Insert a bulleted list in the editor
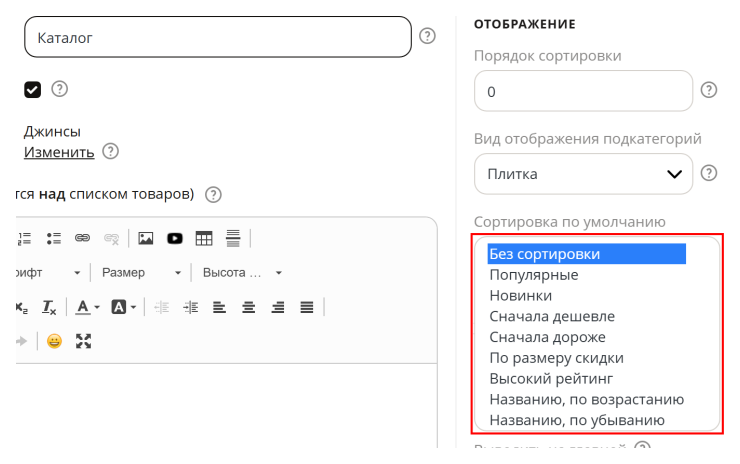The width and height of the screenshot is (740, 464). (x=54, y=238)
